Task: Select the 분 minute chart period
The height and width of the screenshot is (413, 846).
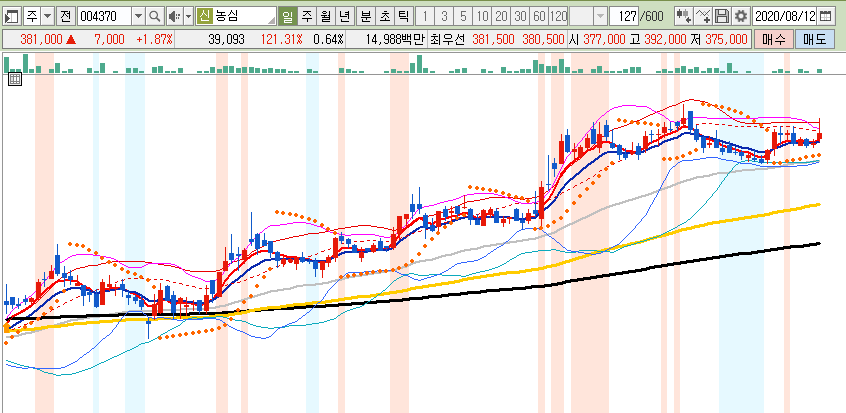Action: pos(366,16)
